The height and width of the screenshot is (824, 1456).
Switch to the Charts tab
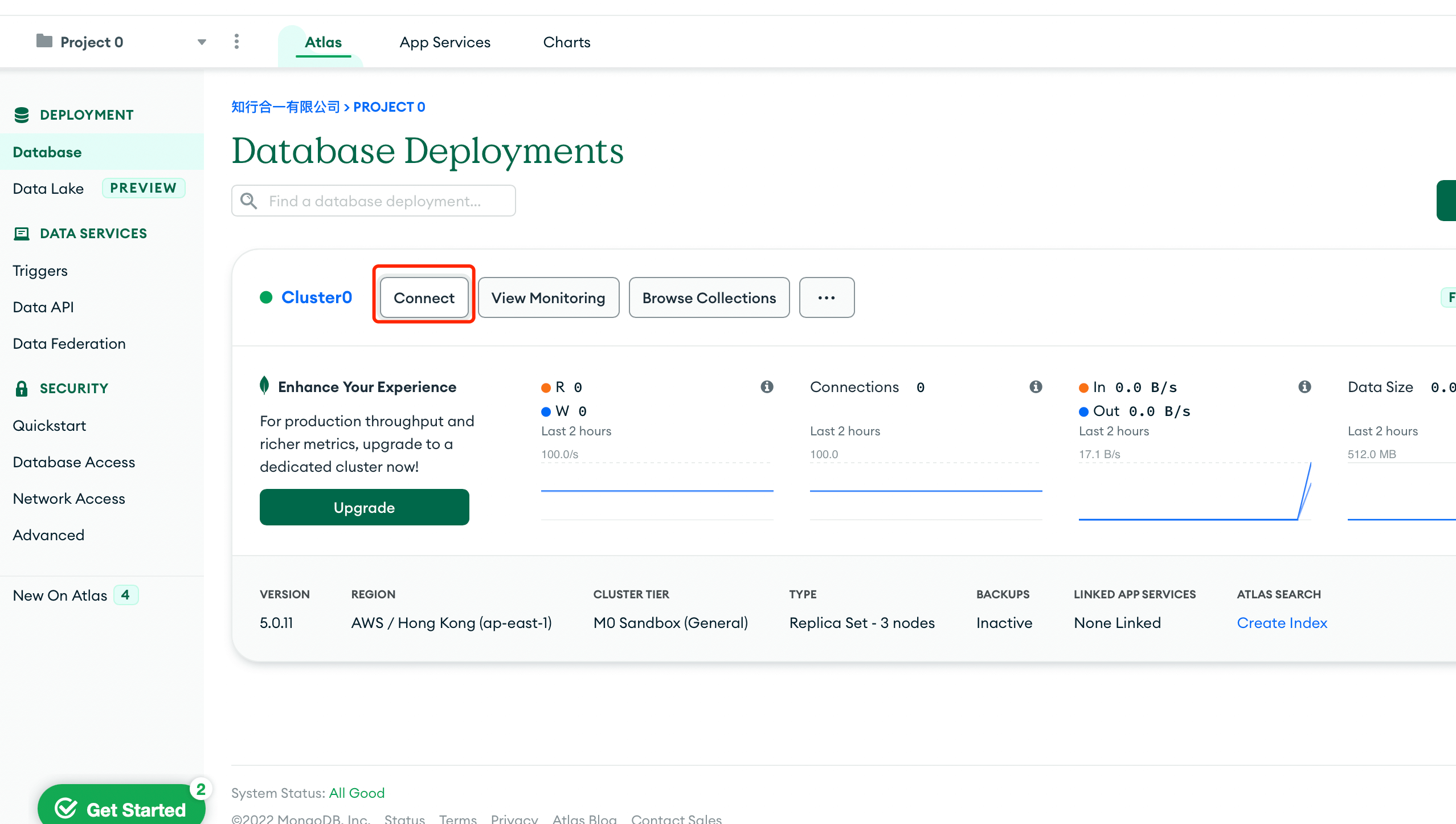[566, 42]
